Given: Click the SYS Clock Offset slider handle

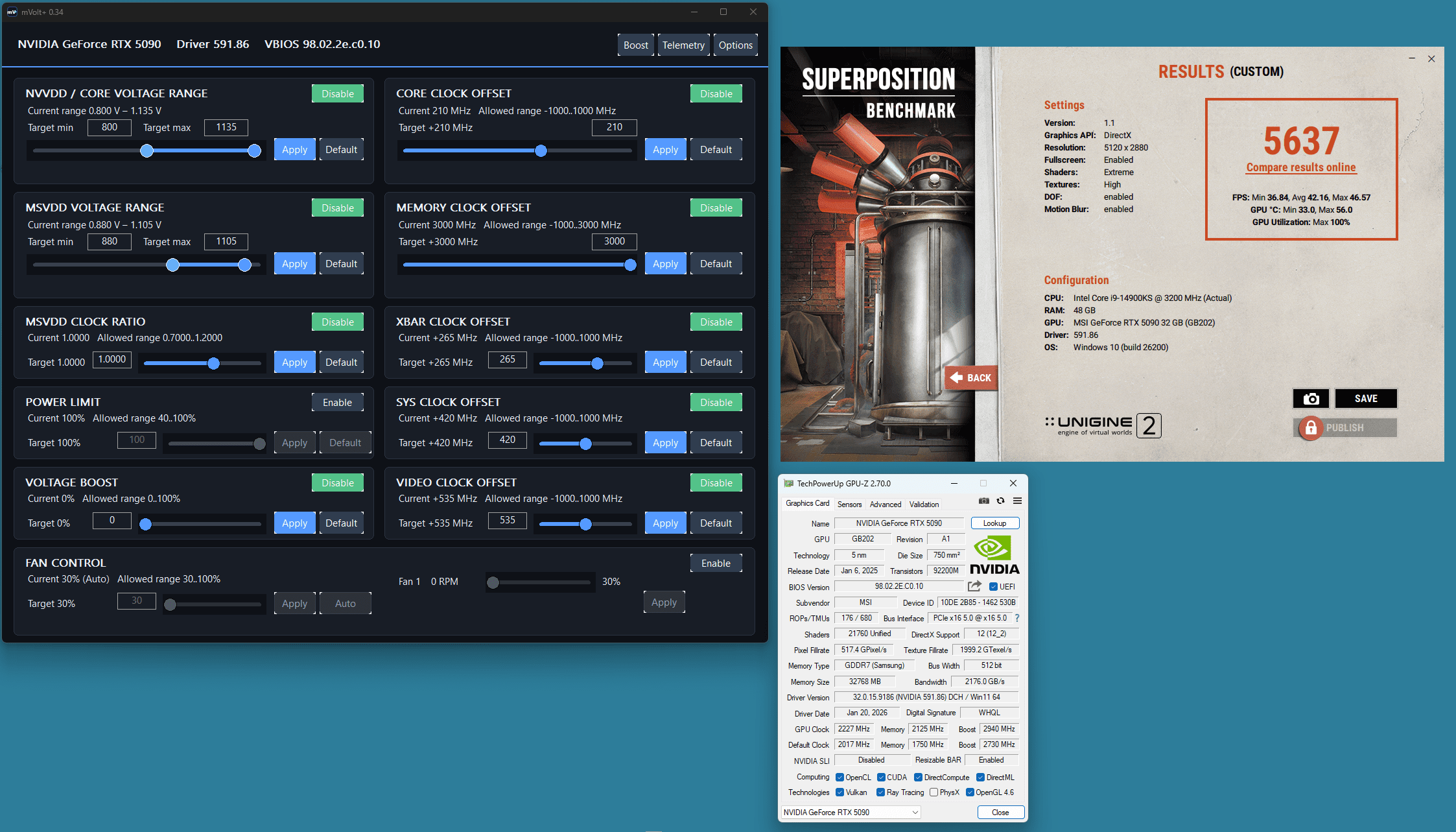Looking at the screenshot, I should coord(585,444).
